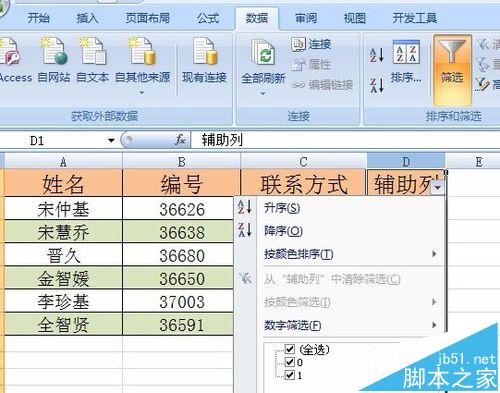The height and width of the screenshot is (393, 500).
Task: Click the 全部刷新 refresh icon
Action: (x=263, y=53)
